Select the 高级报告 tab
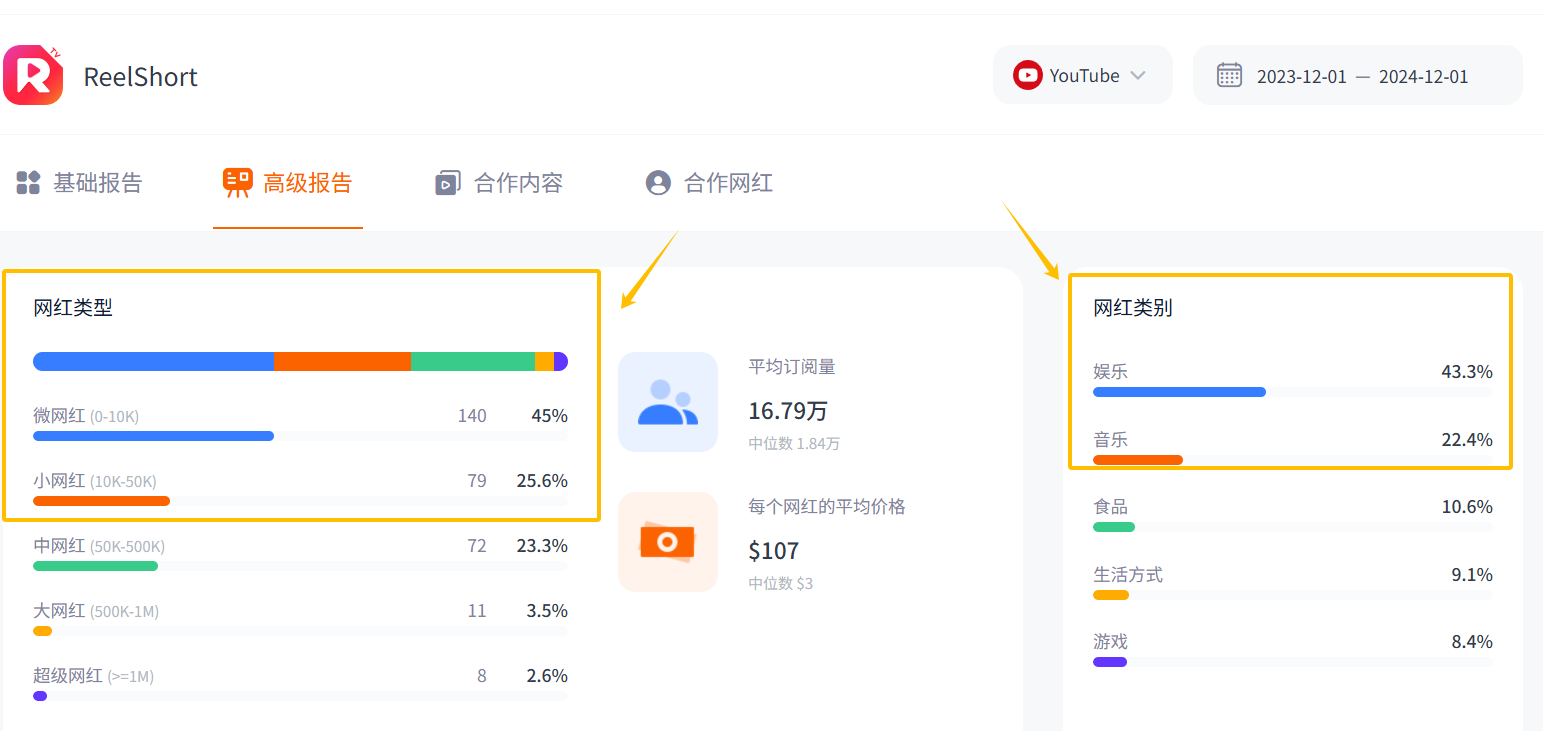This screenshot has height=731, width=1543. point(306,182)
